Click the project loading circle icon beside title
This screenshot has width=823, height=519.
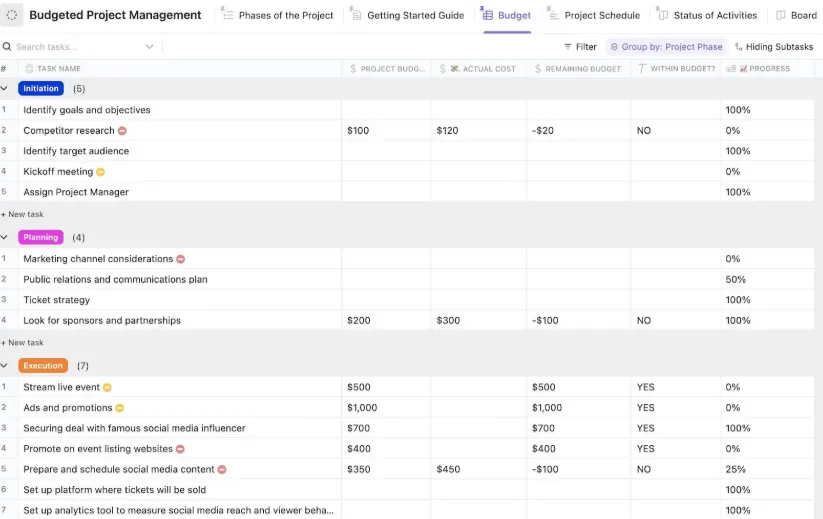(x=12, y=15)
